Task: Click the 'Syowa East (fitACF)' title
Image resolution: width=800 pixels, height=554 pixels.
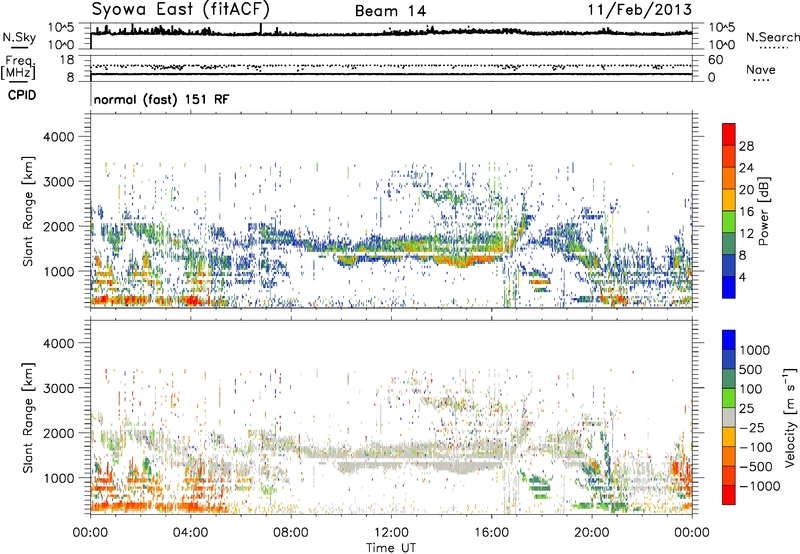Action: coord(180,9)
